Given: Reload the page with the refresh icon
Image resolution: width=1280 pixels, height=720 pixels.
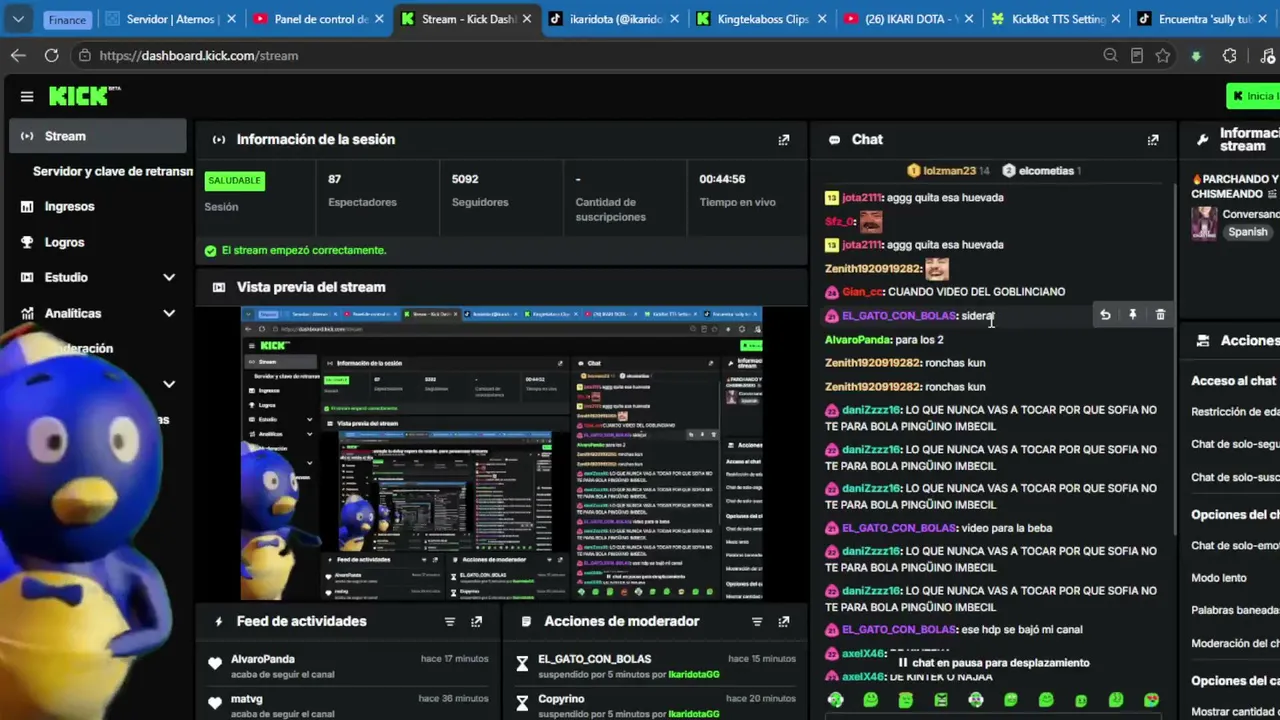Looking at the screenshot, I should [x=51, y=56].
